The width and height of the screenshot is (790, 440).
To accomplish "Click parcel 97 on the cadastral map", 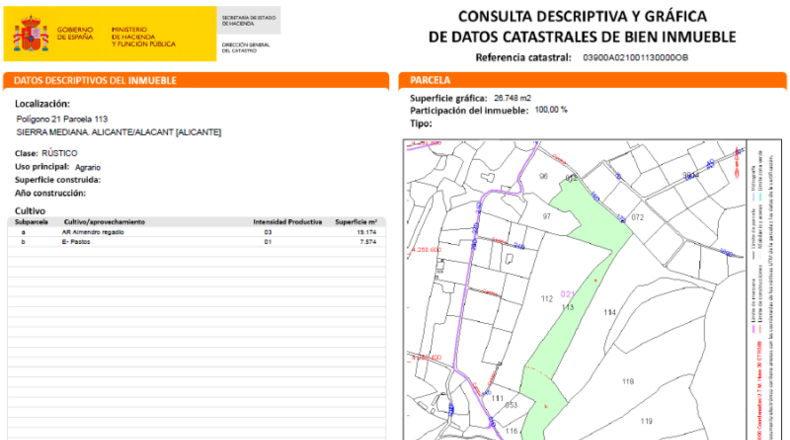I will tap(547, 216).
